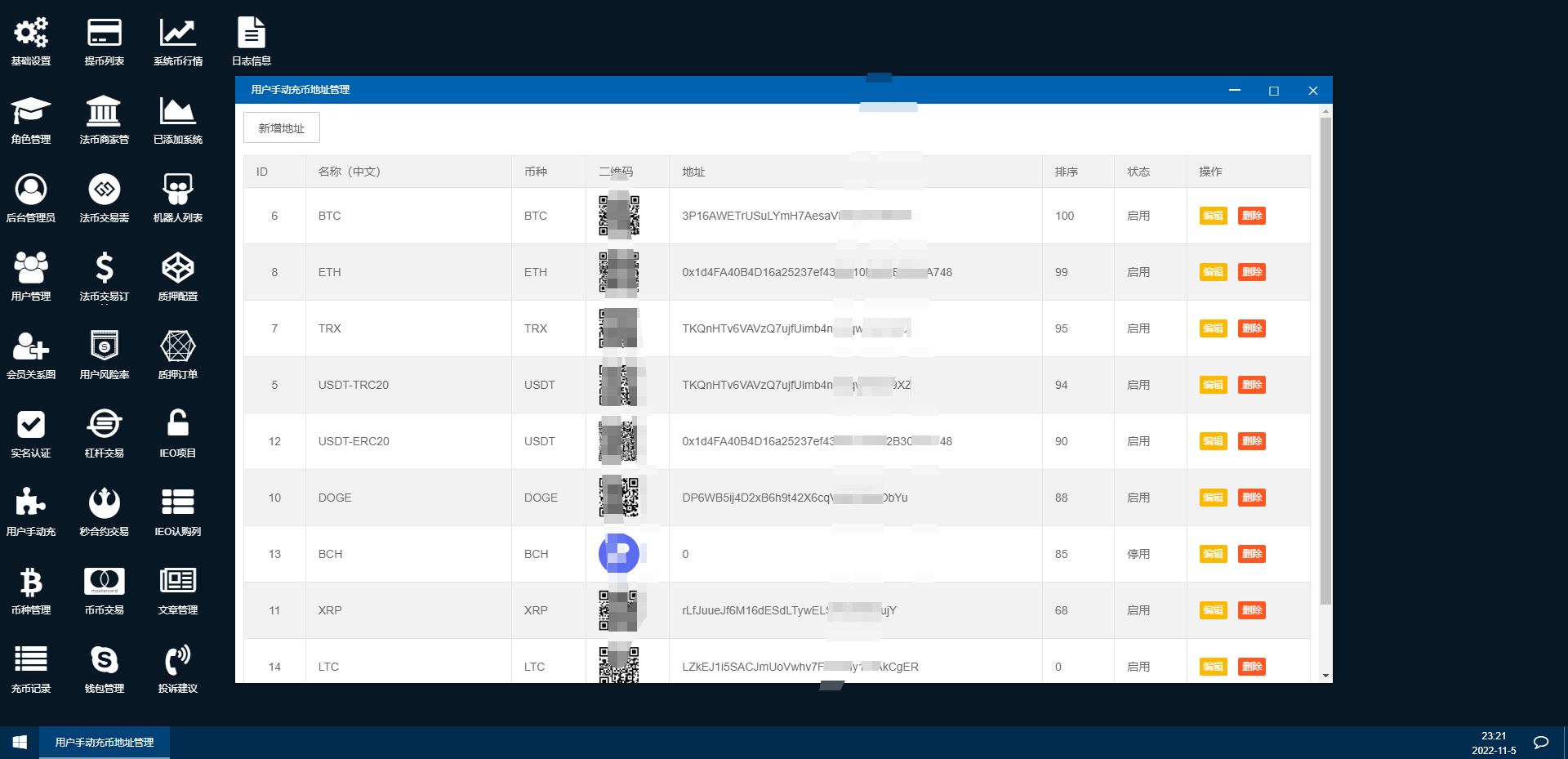
Task: Click sort value 100 in BTC row
Action: click(x=1064, y=216)
